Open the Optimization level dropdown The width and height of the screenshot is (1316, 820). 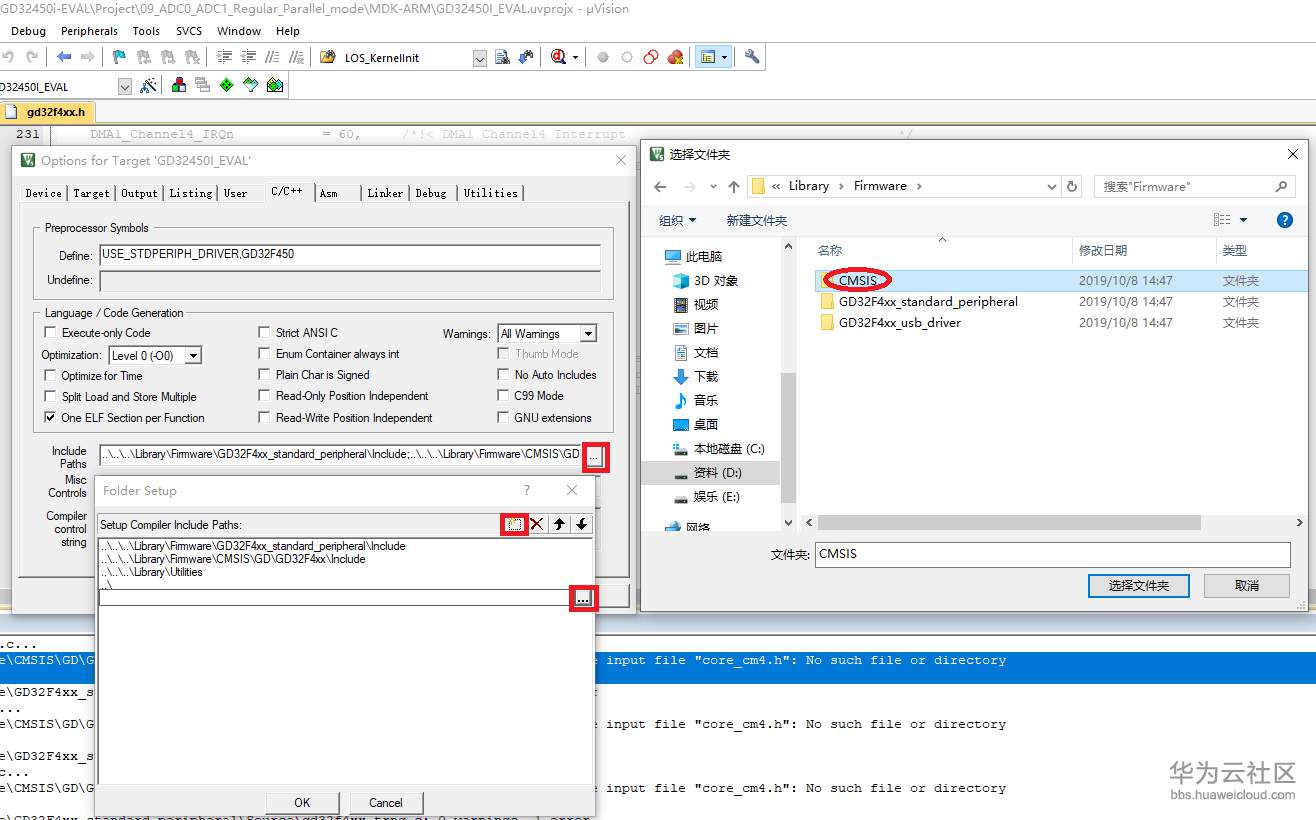point(193,355)
